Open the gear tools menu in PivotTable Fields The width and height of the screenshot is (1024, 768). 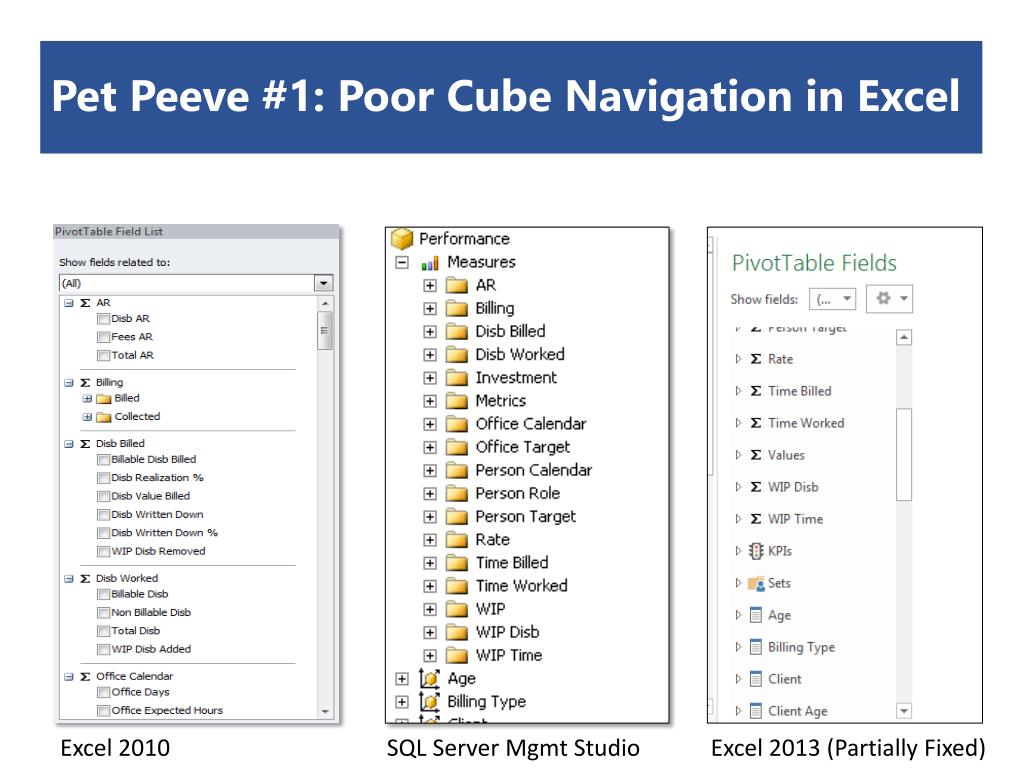point(889,298)
